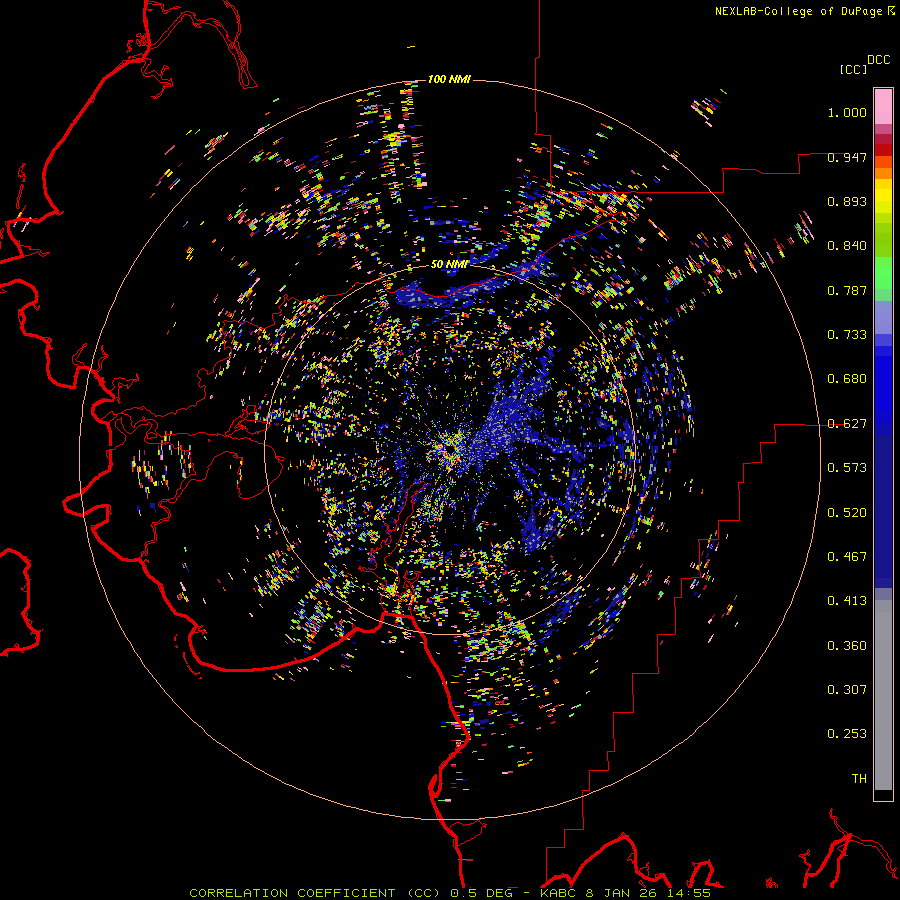The width and height of the screenshot is (900, 900).
Task: Click the 0.307 scale value
Action: pos(847,690)
